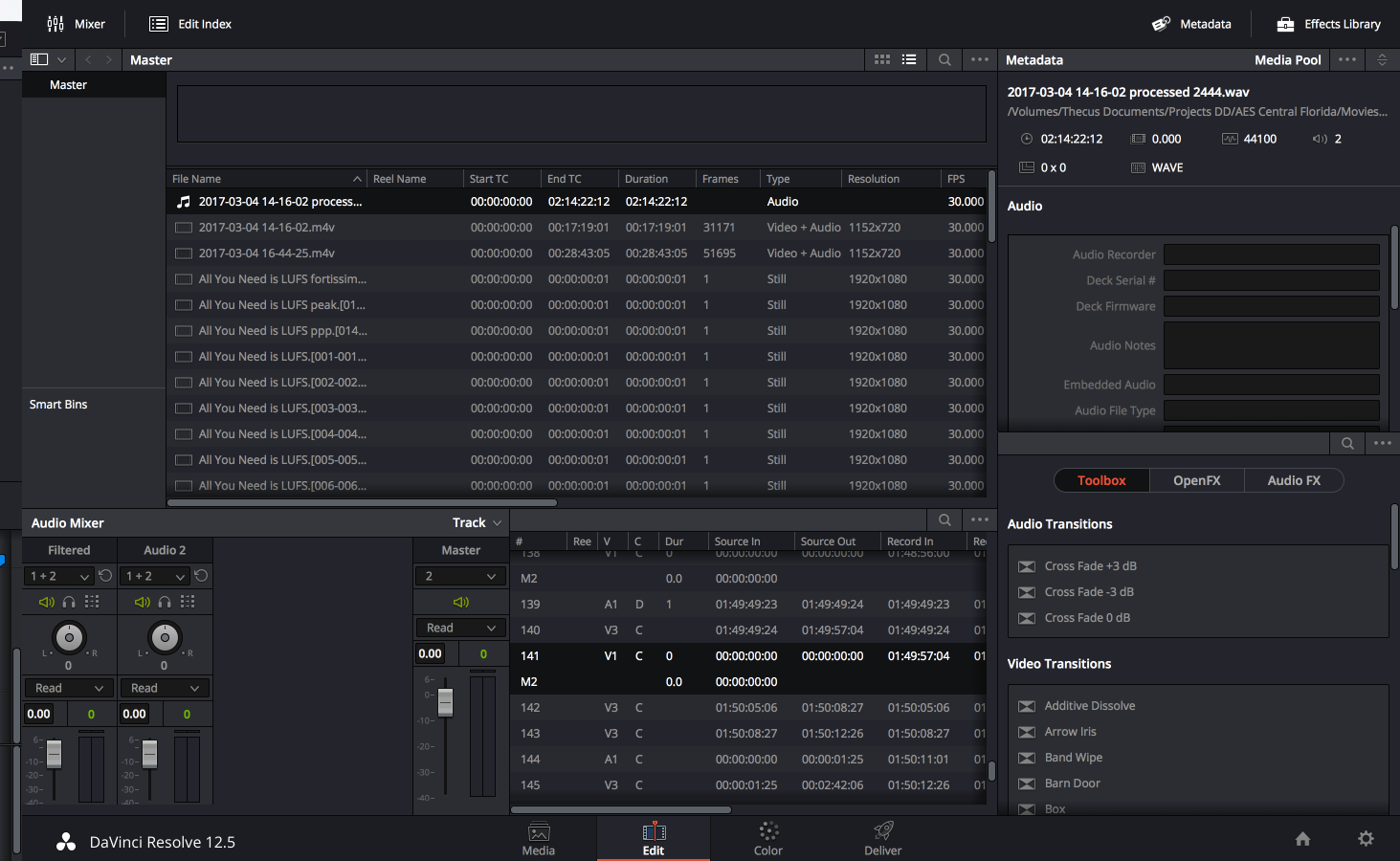Go to the Media page
1400x861 pixels.
539,838
